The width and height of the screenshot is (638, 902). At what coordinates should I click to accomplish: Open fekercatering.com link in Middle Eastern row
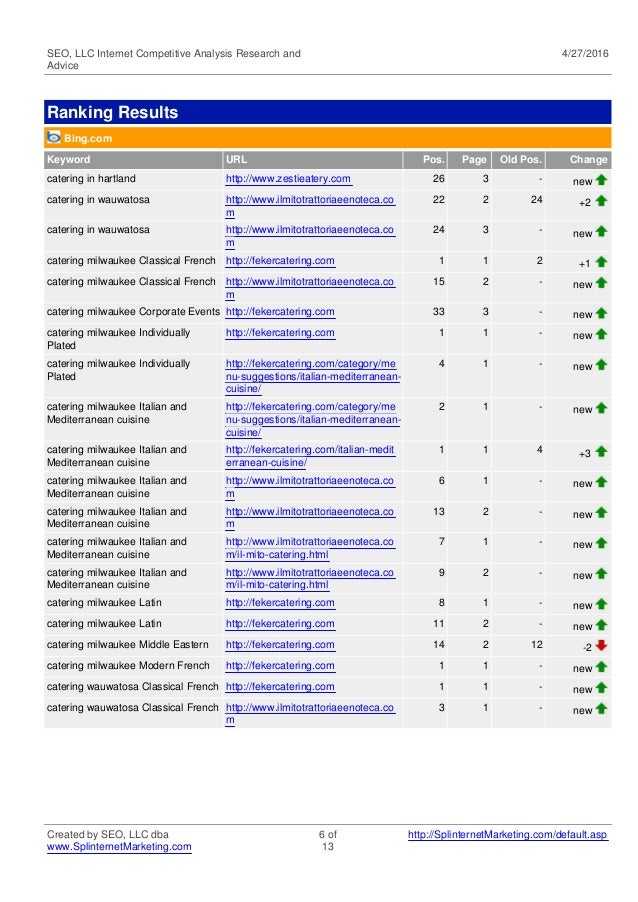(x=280, y=645)
